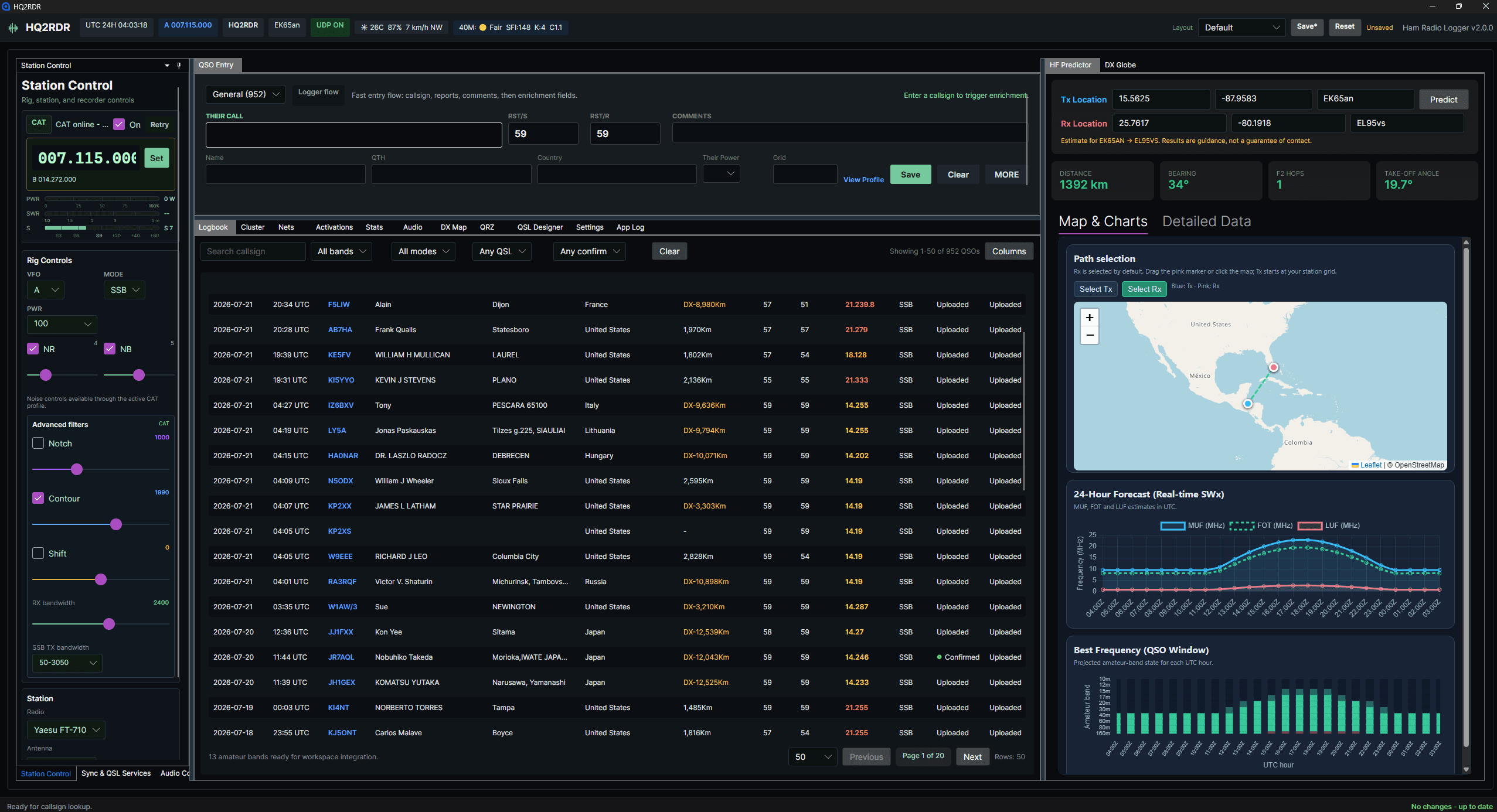
Task: Click the blue Tx marker on the map
Action: click(1248, 404)
